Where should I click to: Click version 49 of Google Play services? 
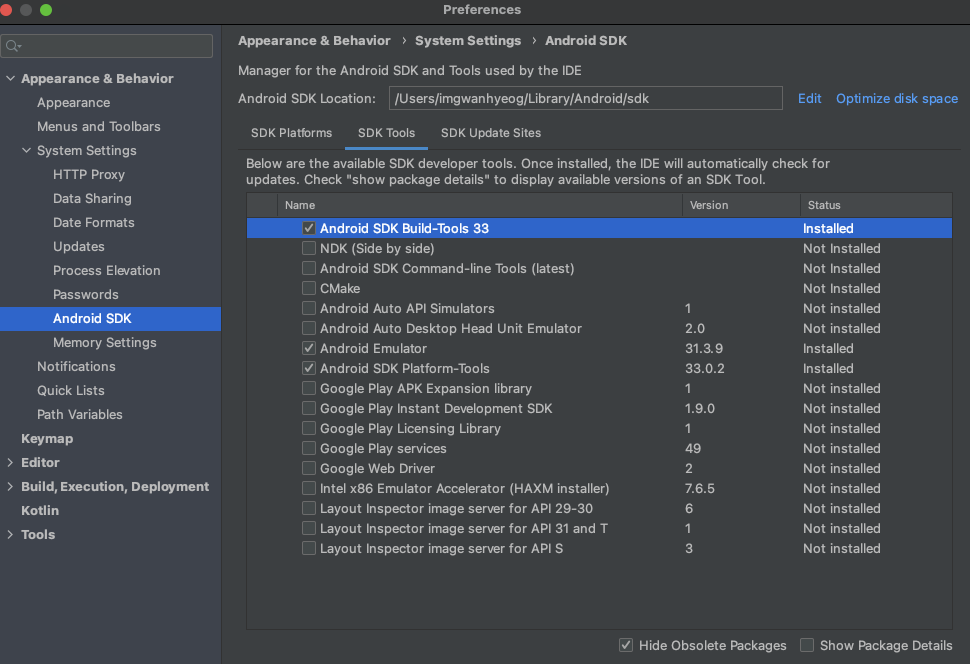click(693, 448)
